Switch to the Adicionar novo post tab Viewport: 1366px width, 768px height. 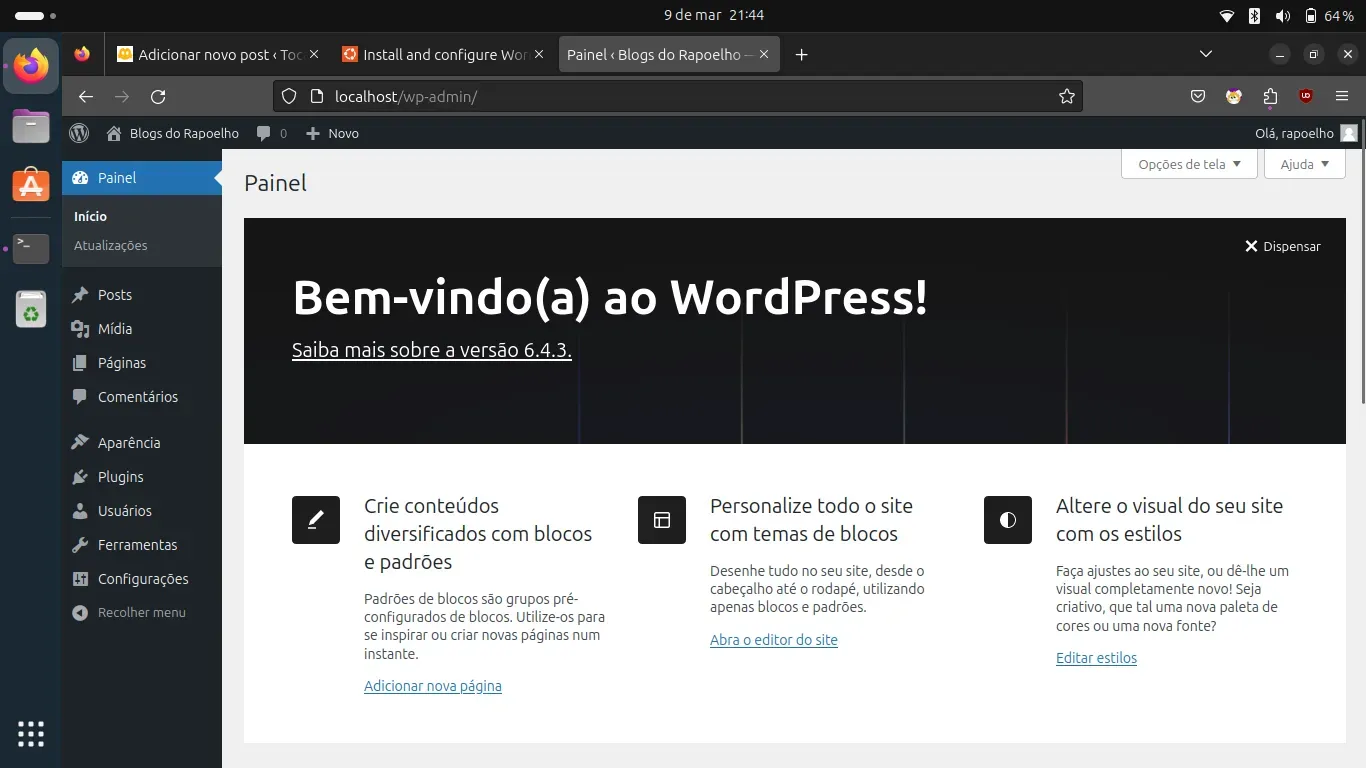(x=220, y=55)
